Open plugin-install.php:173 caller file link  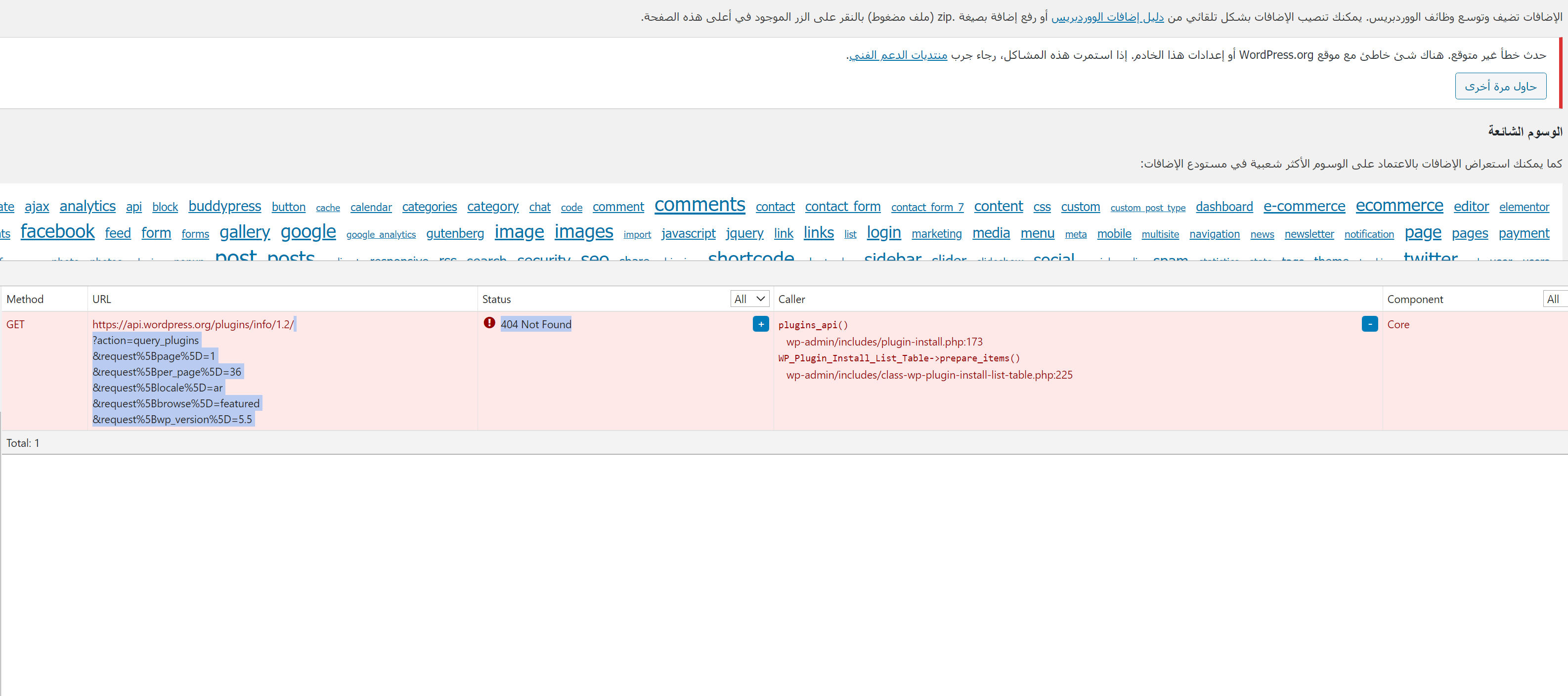(x=884, y=342)
